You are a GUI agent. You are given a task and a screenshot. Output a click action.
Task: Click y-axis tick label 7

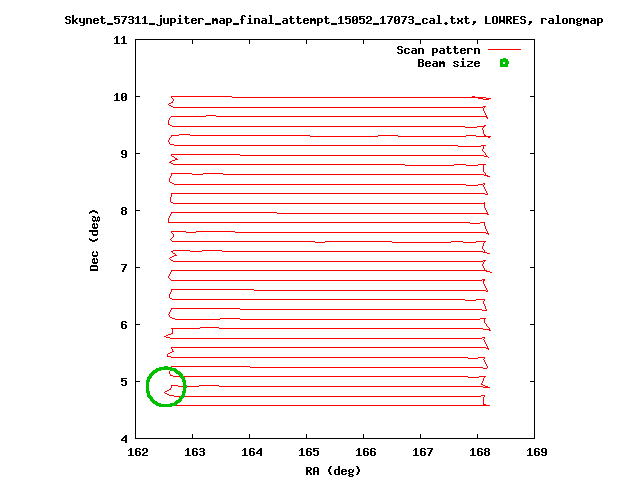coord(121,268)
